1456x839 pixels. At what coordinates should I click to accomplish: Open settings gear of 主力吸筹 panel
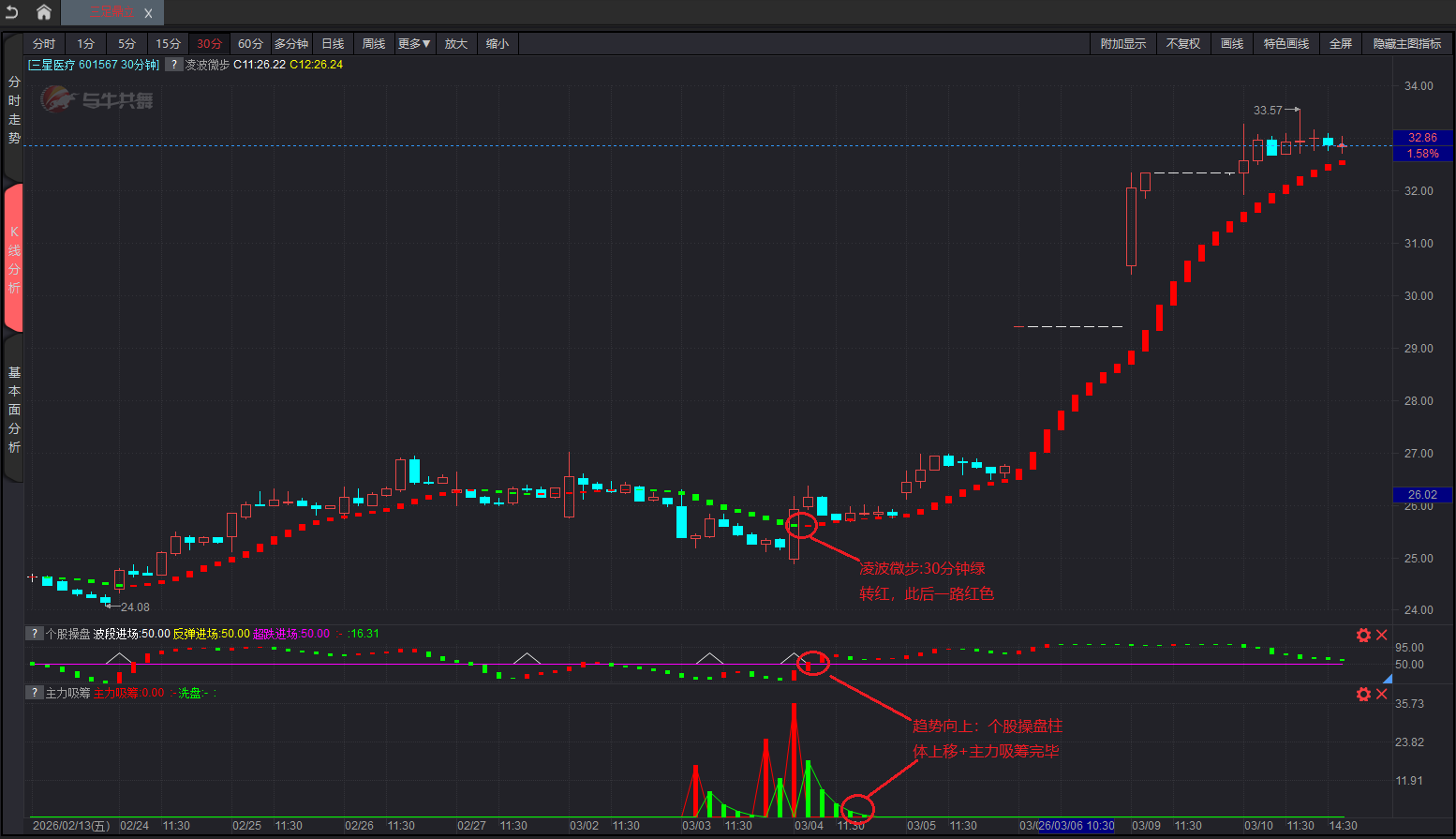(x=1363, y=694)
